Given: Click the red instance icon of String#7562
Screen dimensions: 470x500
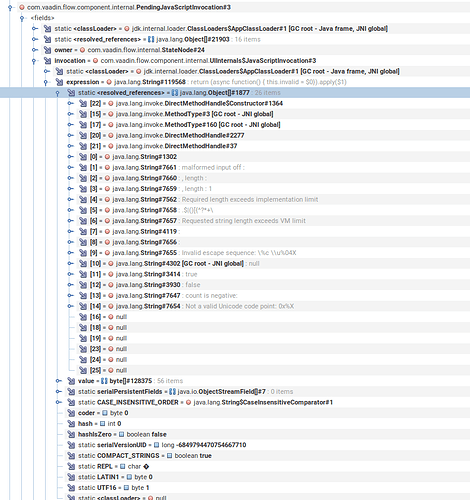Looking at the screenshot, I should tap(107, 200).
